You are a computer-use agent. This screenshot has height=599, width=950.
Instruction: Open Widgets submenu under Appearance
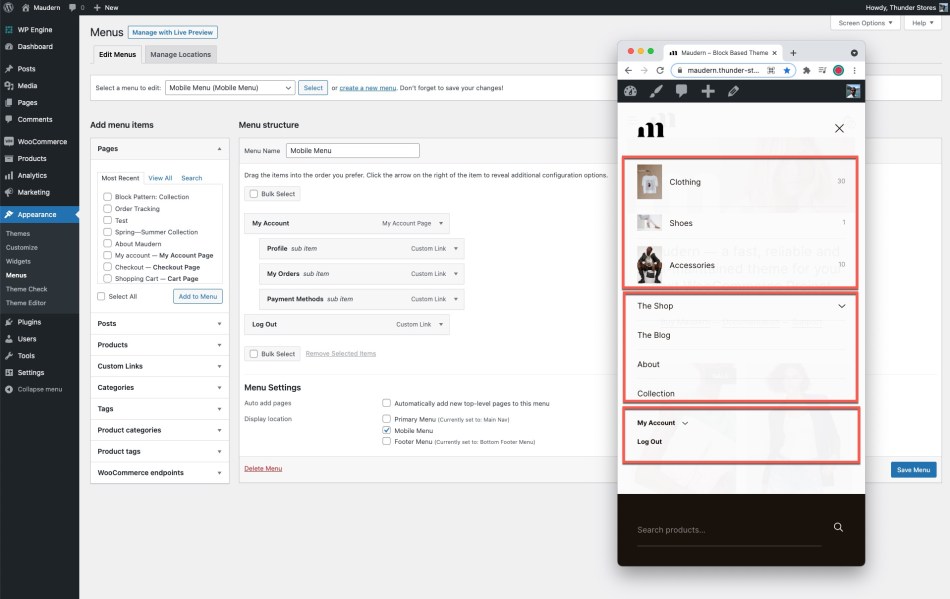coord(18,262)
